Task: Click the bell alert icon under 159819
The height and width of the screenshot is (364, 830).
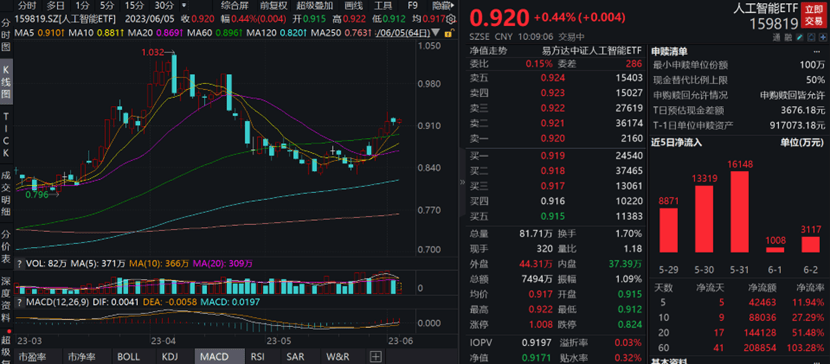Action: pos(812,38)
